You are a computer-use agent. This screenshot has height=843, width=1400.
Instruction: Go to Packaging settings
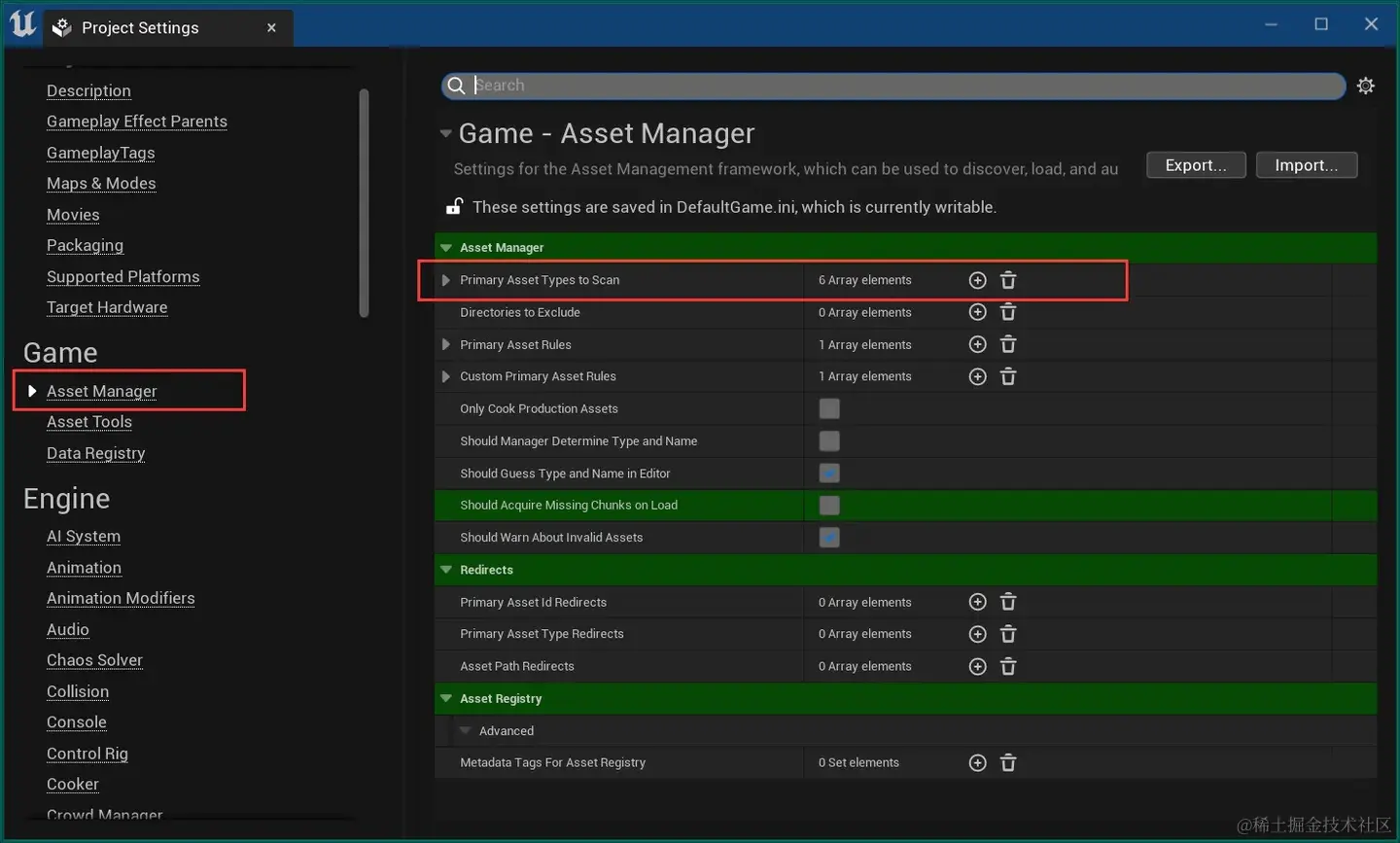86,246
